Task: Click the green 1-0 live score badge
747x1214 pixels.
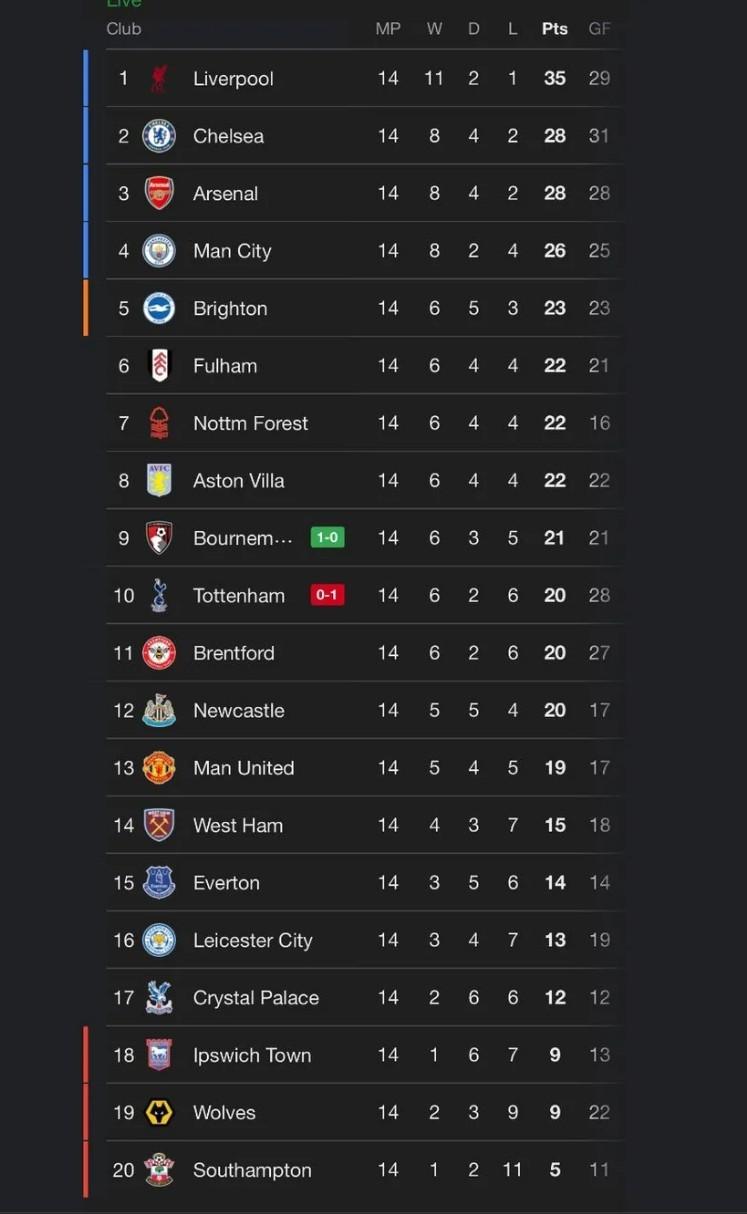Action: point(327,538)
